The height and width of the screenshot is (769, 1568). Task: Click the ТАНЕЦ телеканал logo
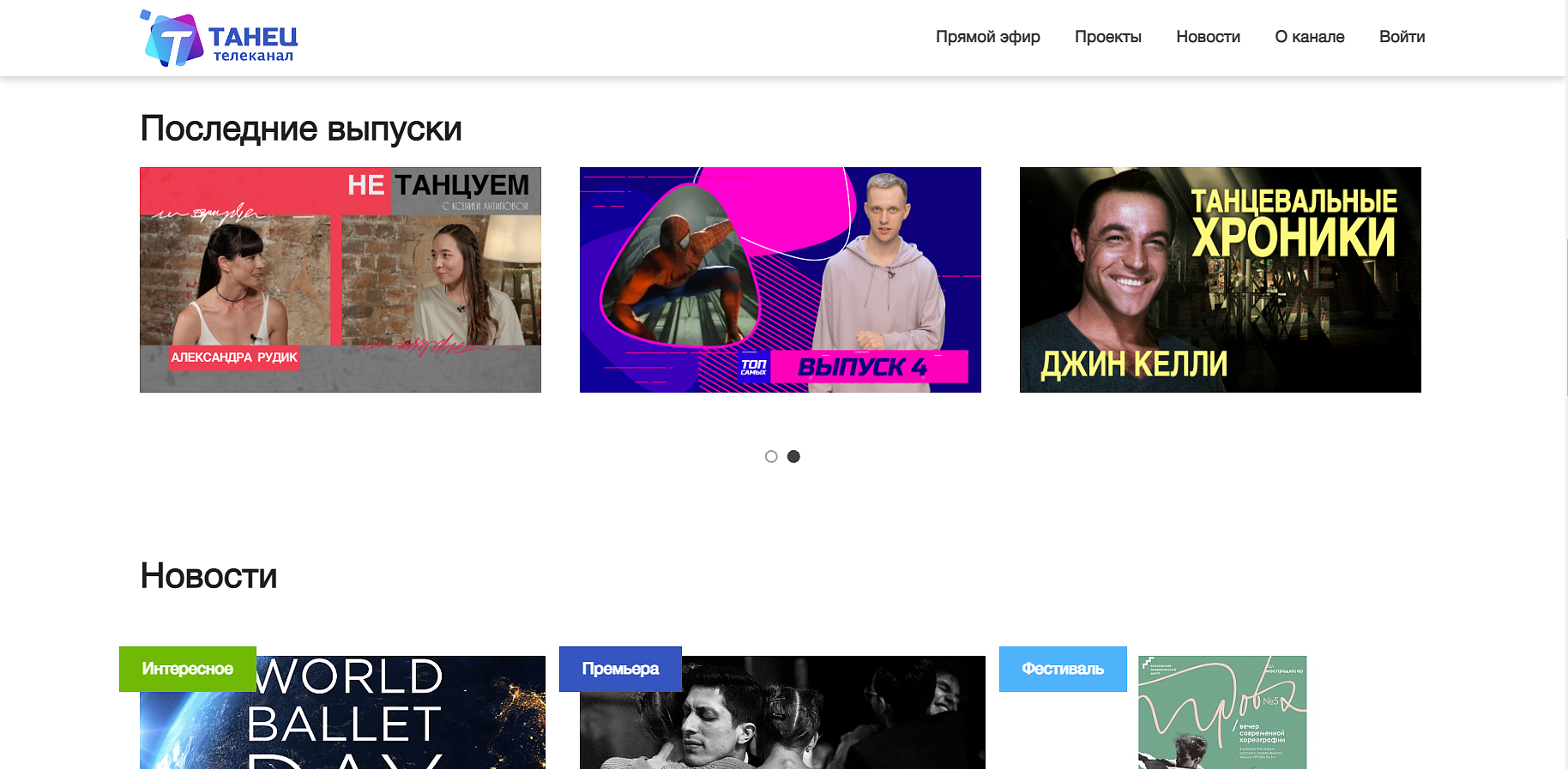point(220,39)
